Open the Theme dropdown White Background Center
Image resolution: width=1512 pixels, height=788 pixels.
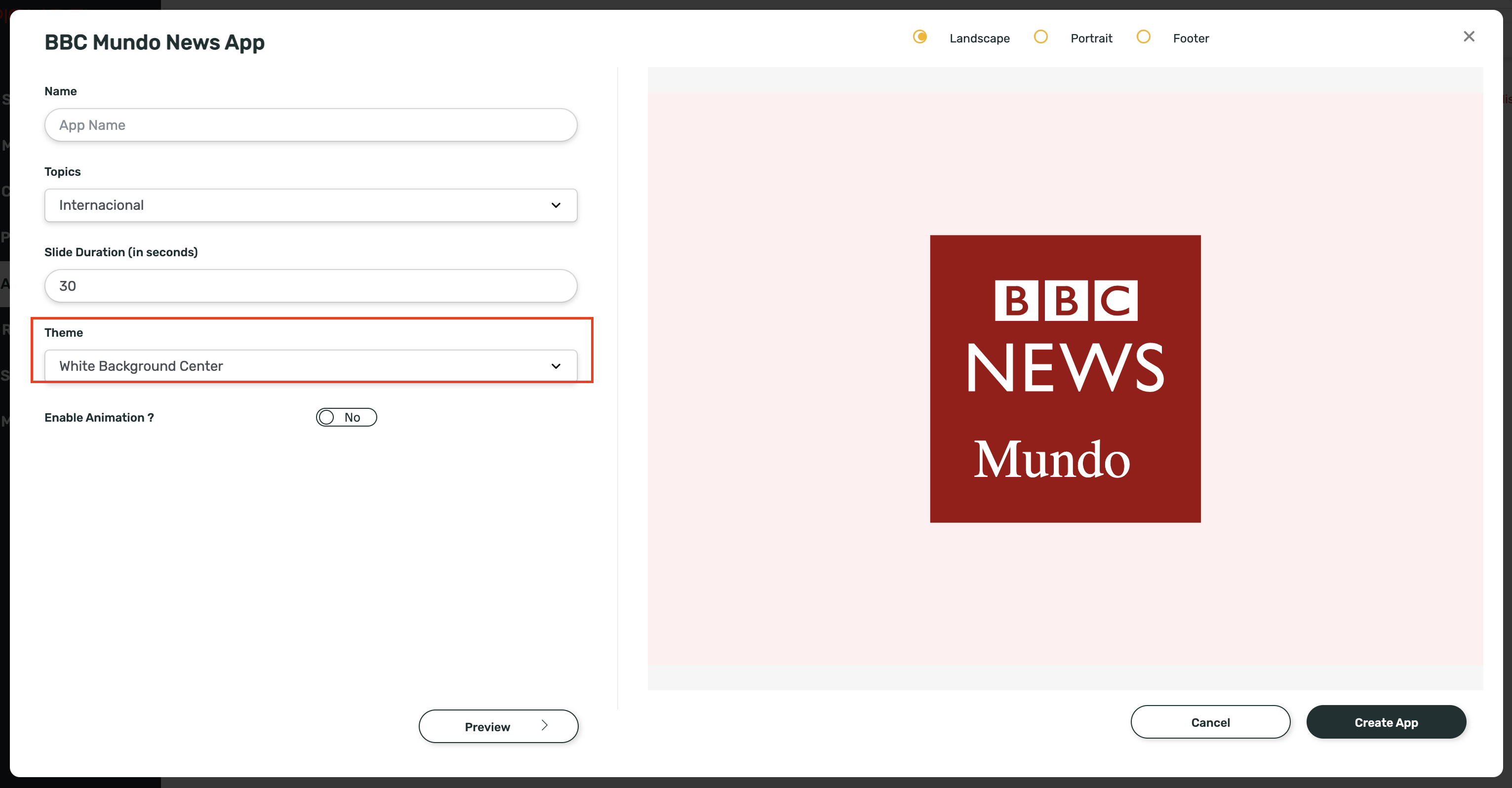point(311,366)
